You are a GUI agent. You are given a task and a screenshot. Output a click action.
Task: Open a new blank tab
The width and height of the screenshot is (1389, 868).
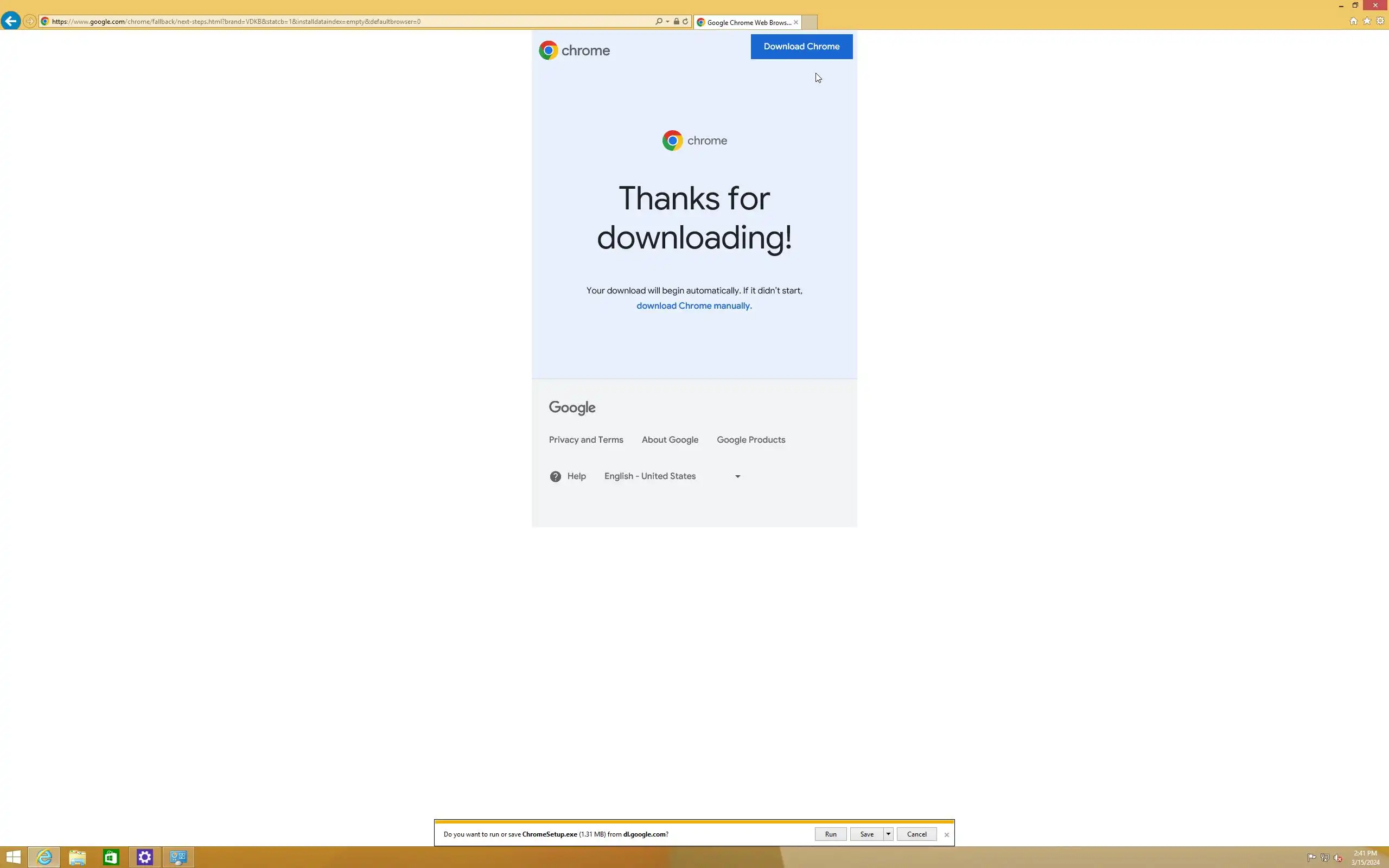point(809,22)
